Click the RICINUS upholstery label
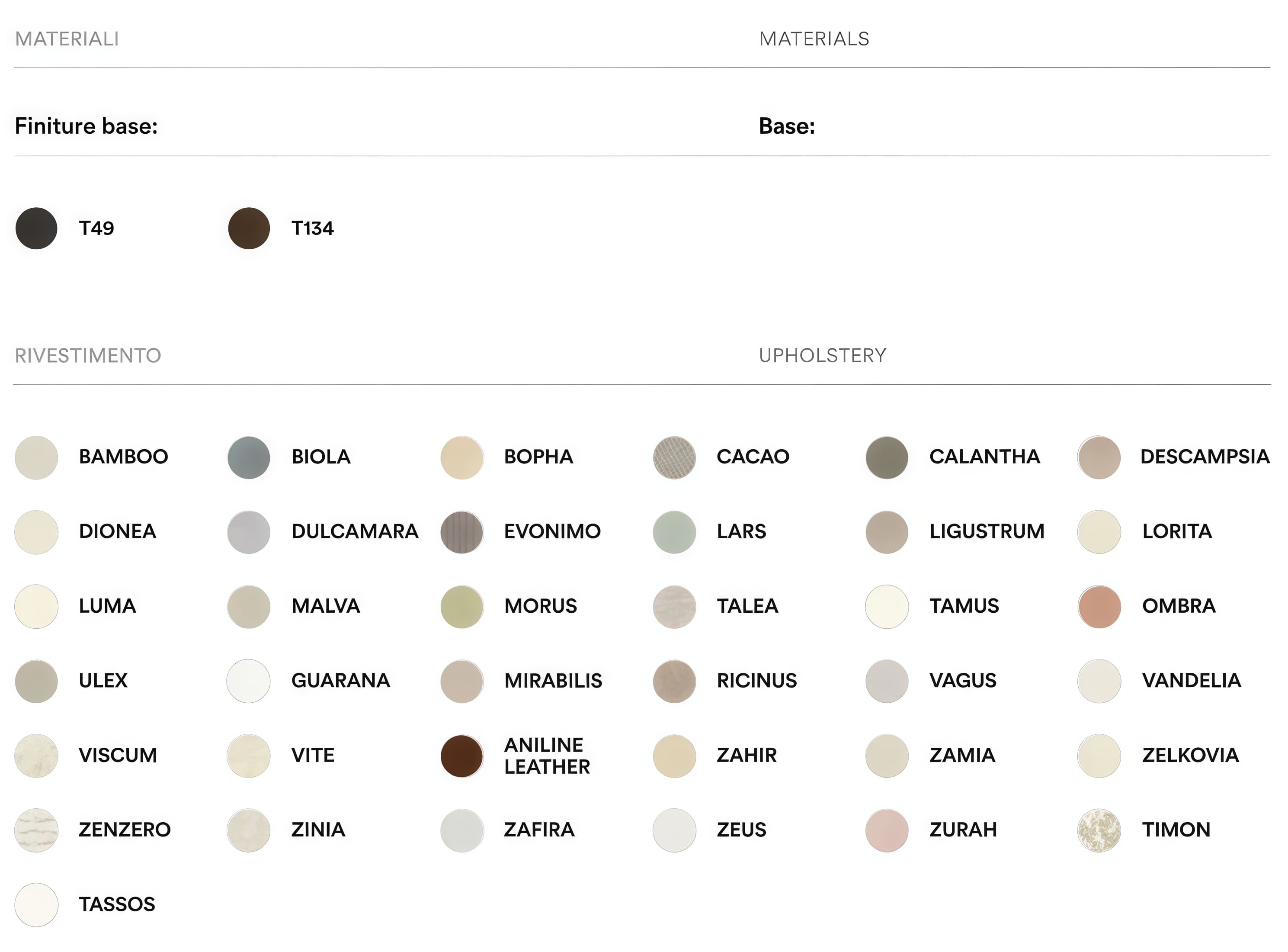The height and width of the screenshot is (952, 1288). coord(756,681)
